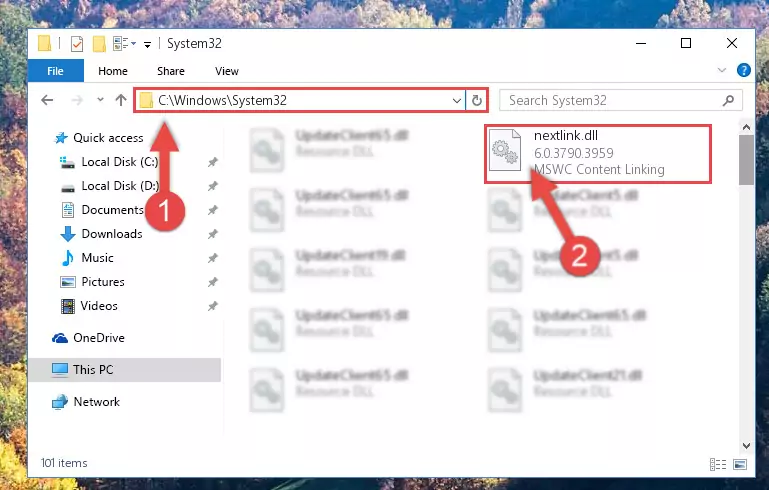The image size is (769, 490).
Task: Select OneDrive in navigation pane
Action: [x=99, y=338]
